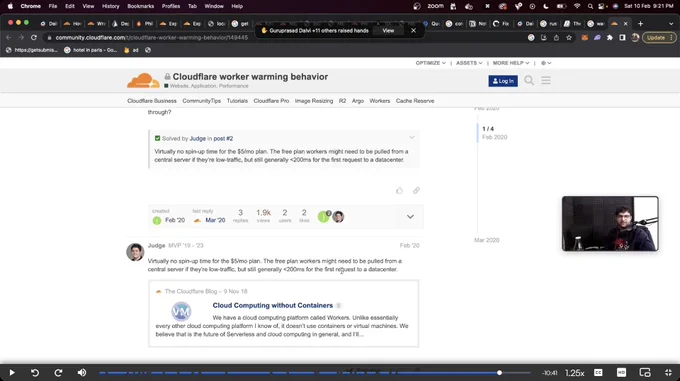Open the Chrome tab list chevron
This screenshot has height=381, width=680.
coord(671,23)
